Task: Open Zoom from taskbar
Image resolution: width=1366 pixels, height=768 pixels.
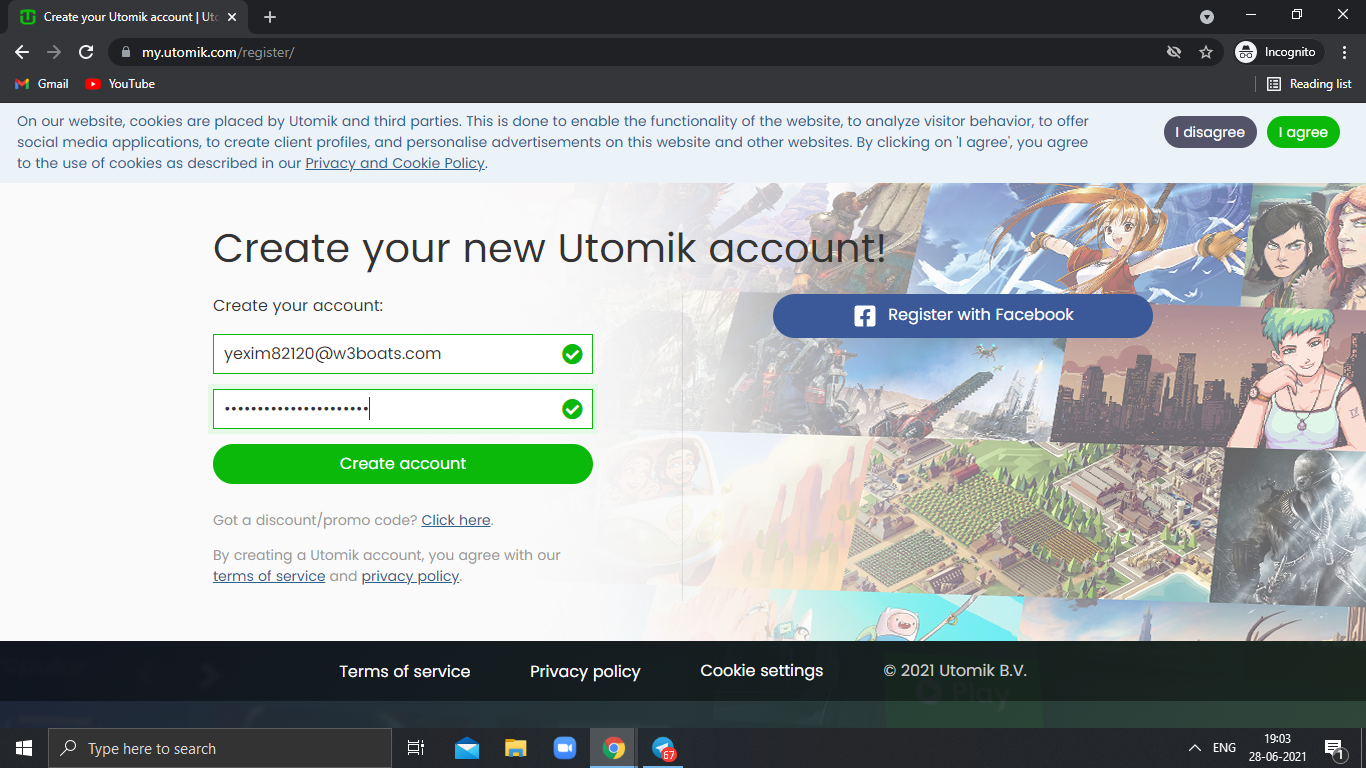Action: 565,748
